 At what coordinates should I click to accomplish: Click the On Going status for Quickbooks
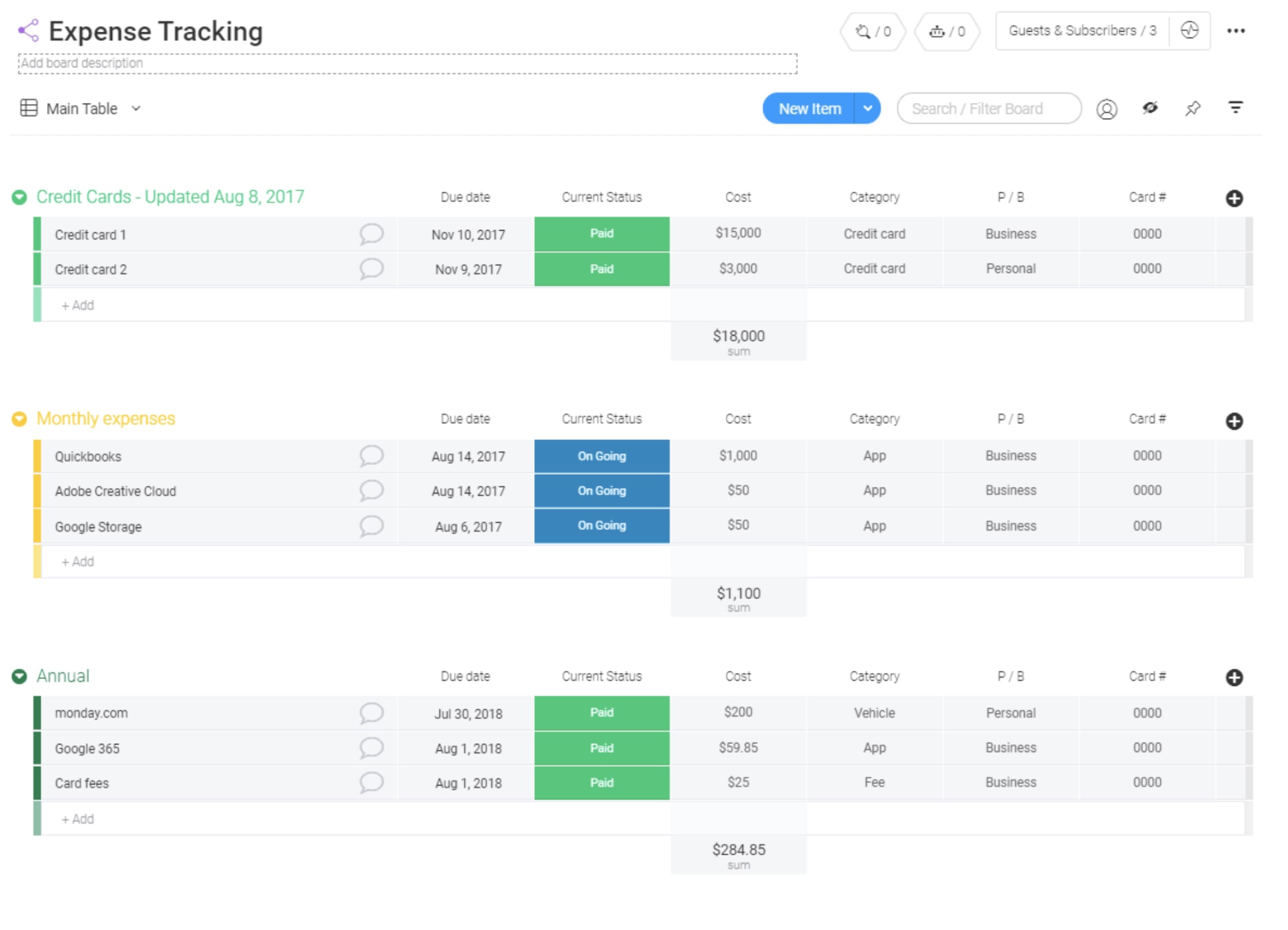coord(601,455)
